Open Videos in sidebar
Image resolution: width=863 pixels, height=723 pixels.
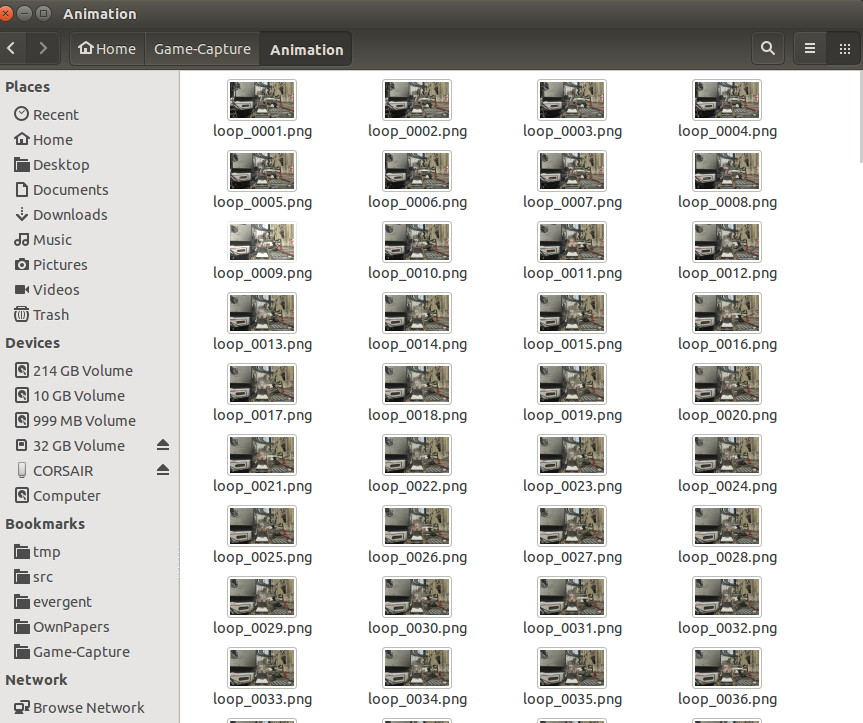[89, 289]
